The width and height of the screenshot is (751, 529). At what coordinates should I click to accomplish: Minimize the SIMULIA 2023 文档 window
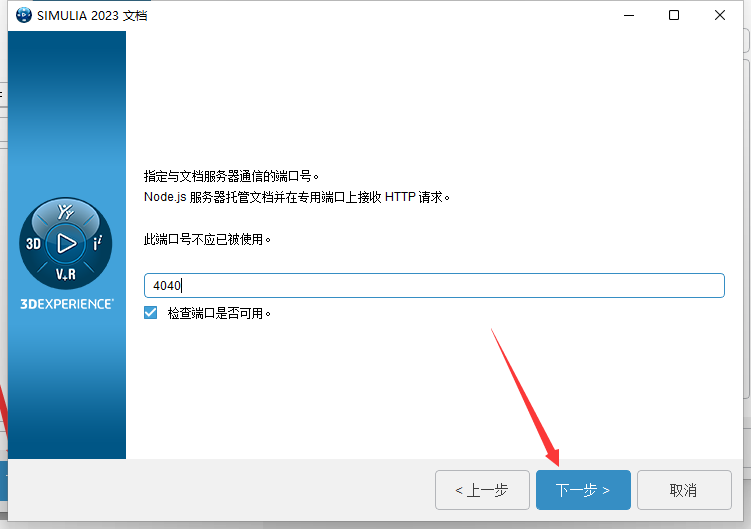pos(629,15)
